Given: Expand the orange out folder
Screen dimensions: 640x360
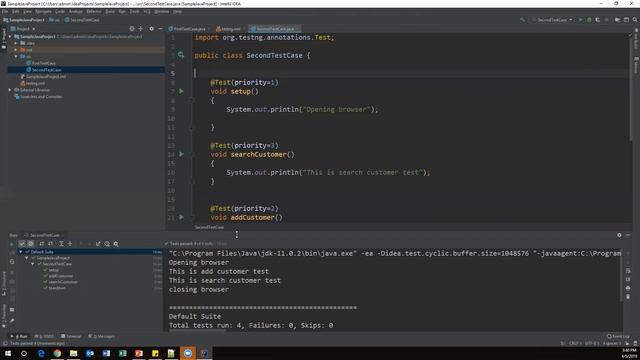Looking at the screenshot, I should tap(16, 50).
